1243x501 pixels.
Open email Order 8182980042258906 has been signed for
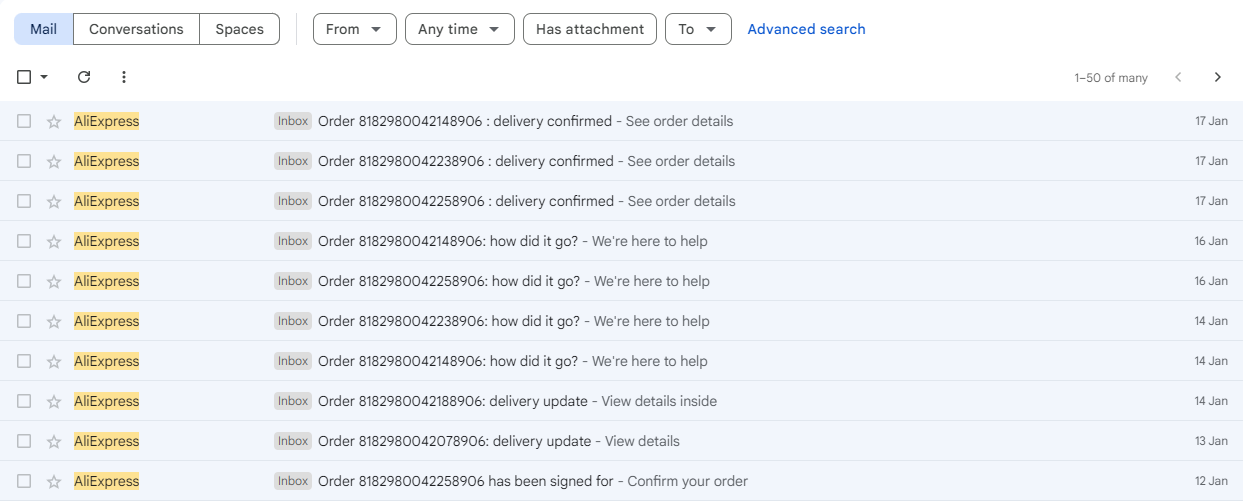tap(621, 481)
